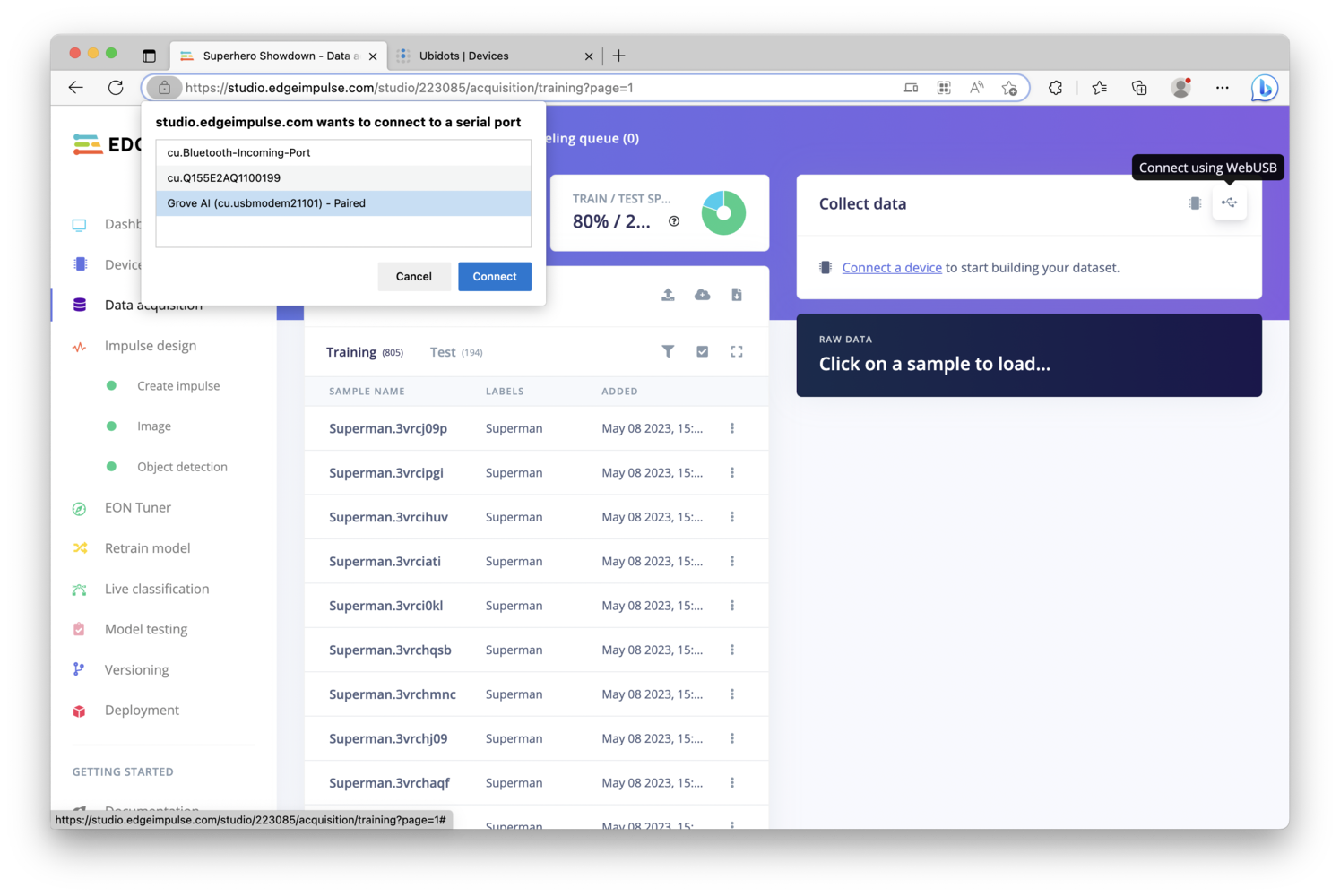Image resolution: width=1340 pixels, height=896 pixels.
Task: Open options menu for Superman.3vrchmnc
Action: click(x=732, y=694)
